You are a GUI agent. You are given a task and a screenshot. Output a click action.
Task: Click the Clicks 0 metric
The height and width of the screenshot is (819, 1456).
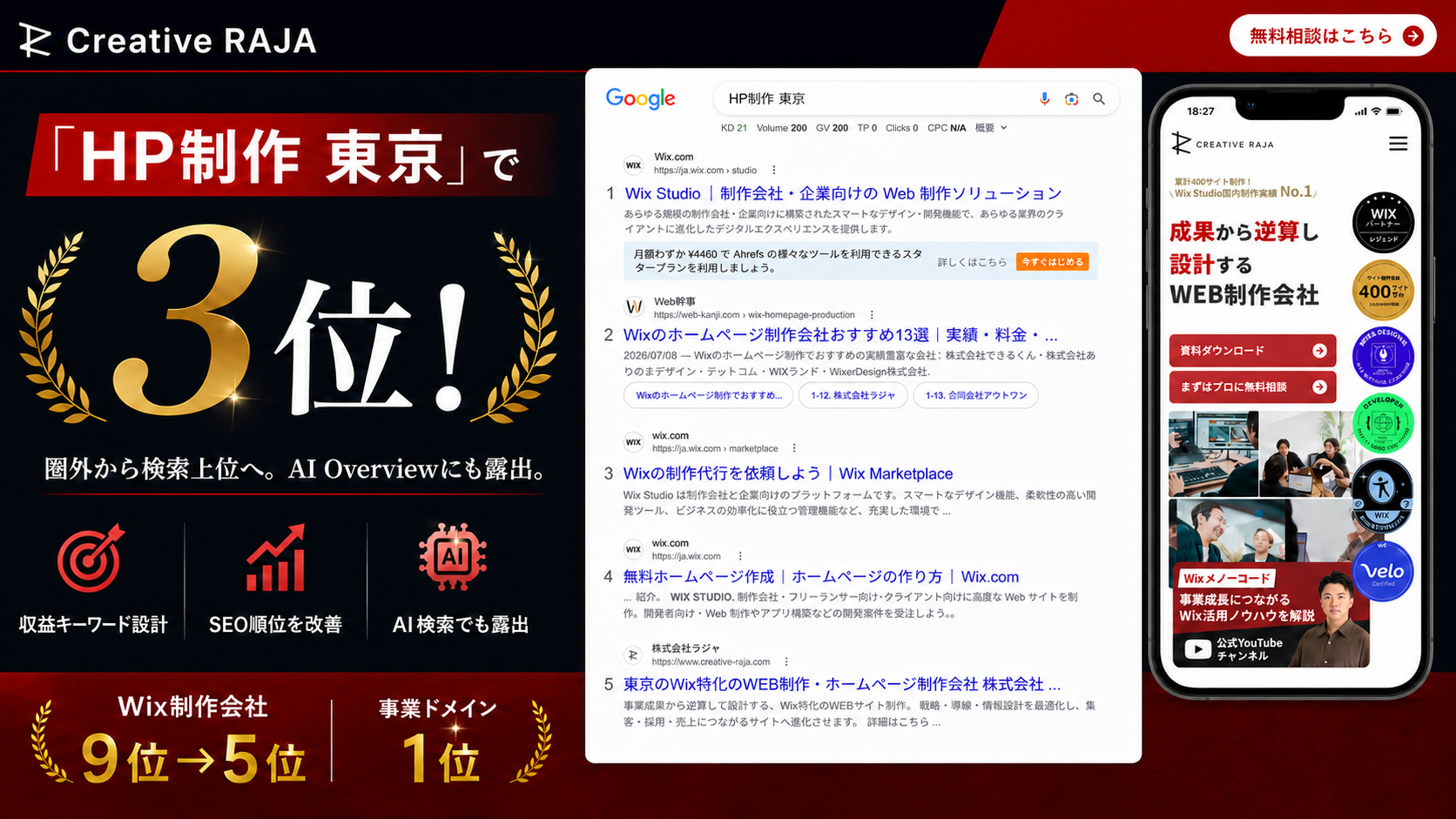[901, 128]
